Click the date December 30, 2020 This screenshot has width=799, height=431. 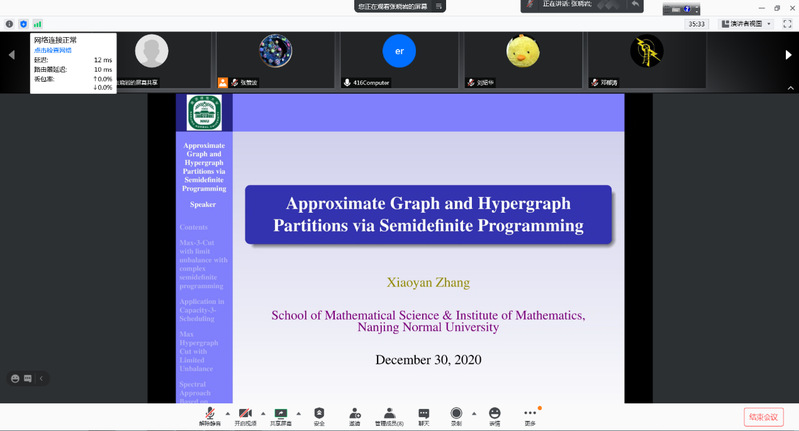428,360
